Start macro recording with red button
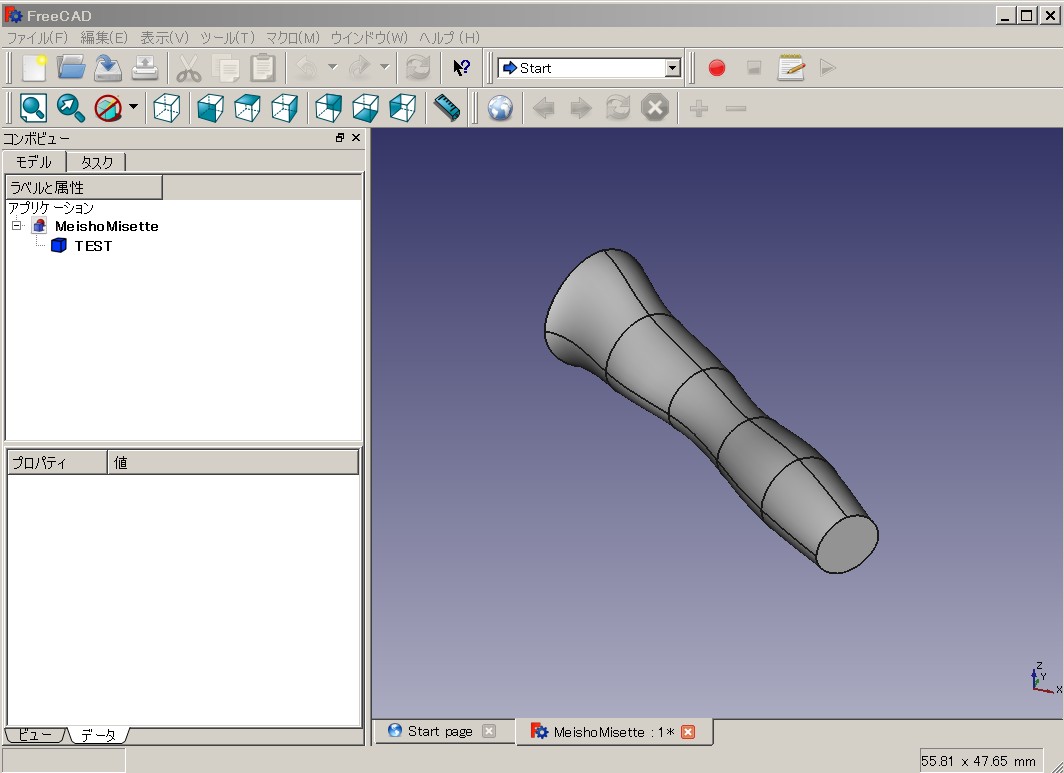The image size is (1064, 773). tap(717, 68)
